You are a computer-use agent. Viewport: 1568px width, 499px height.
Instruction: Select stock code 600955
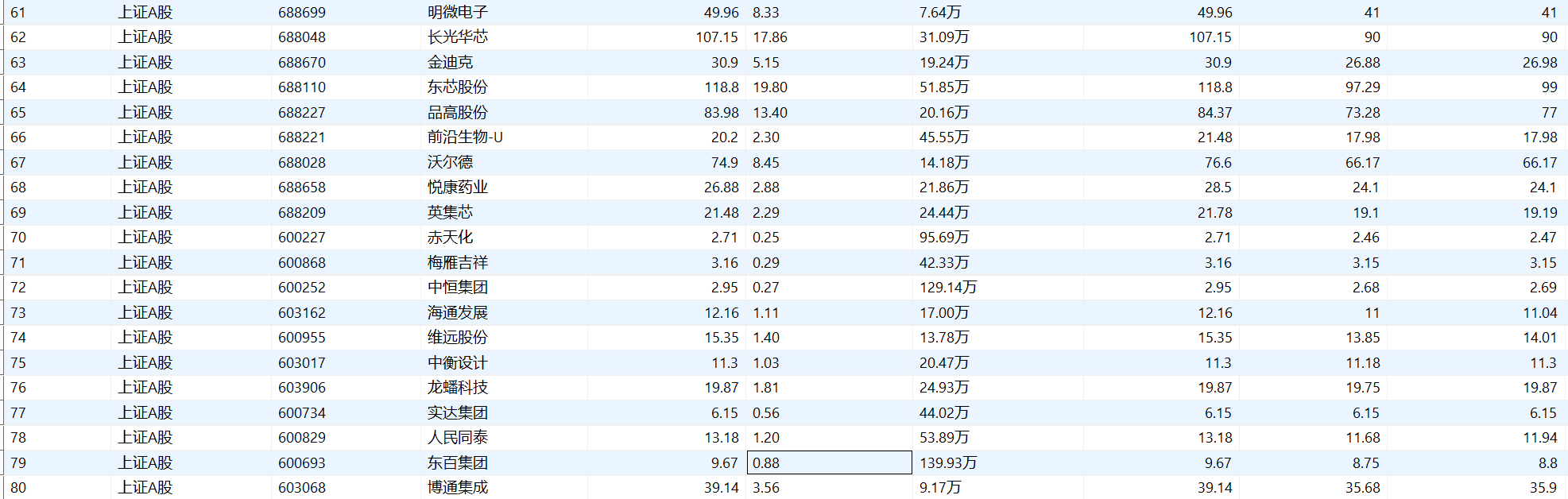tap(302, 338)
